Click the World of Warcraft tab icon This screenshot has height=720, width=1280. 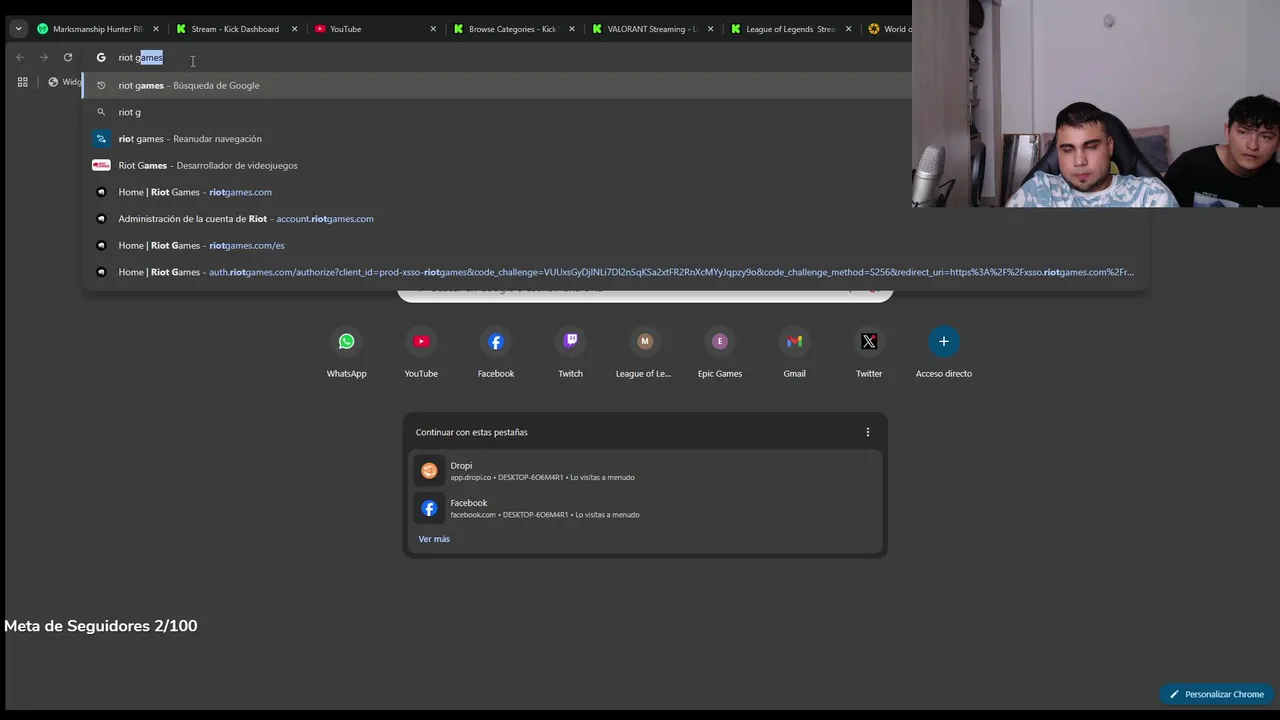point(874,29)
